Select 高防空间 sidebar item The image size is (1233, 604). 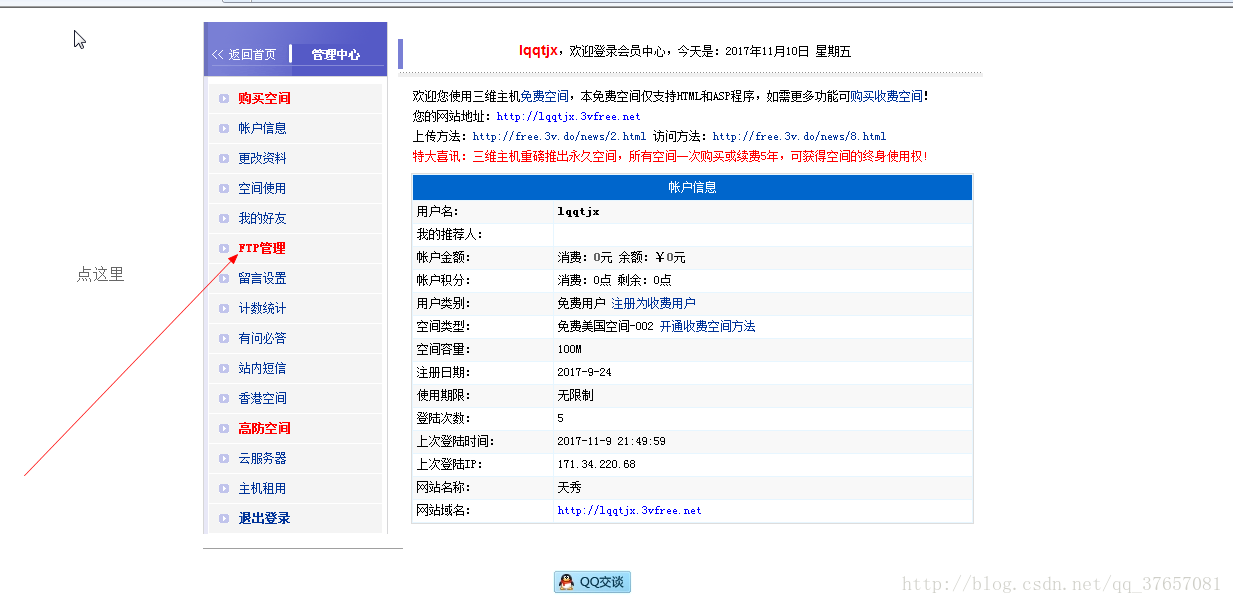[264, 428]
